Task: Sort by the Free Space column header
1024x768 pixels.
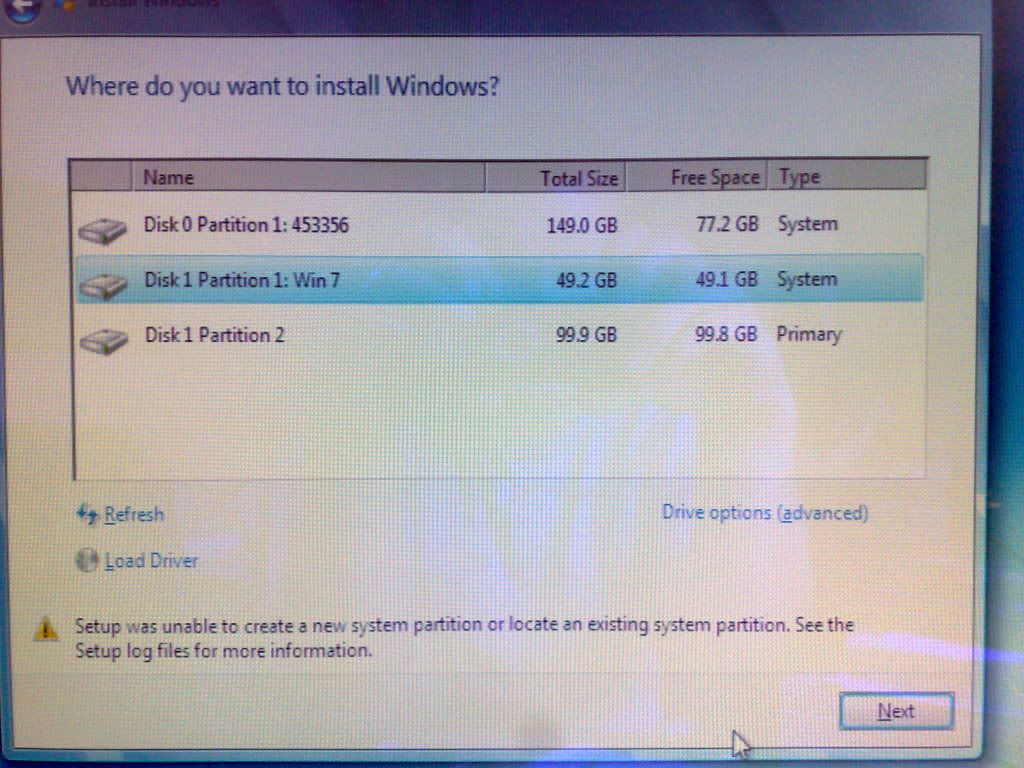Action: [696, 178]
